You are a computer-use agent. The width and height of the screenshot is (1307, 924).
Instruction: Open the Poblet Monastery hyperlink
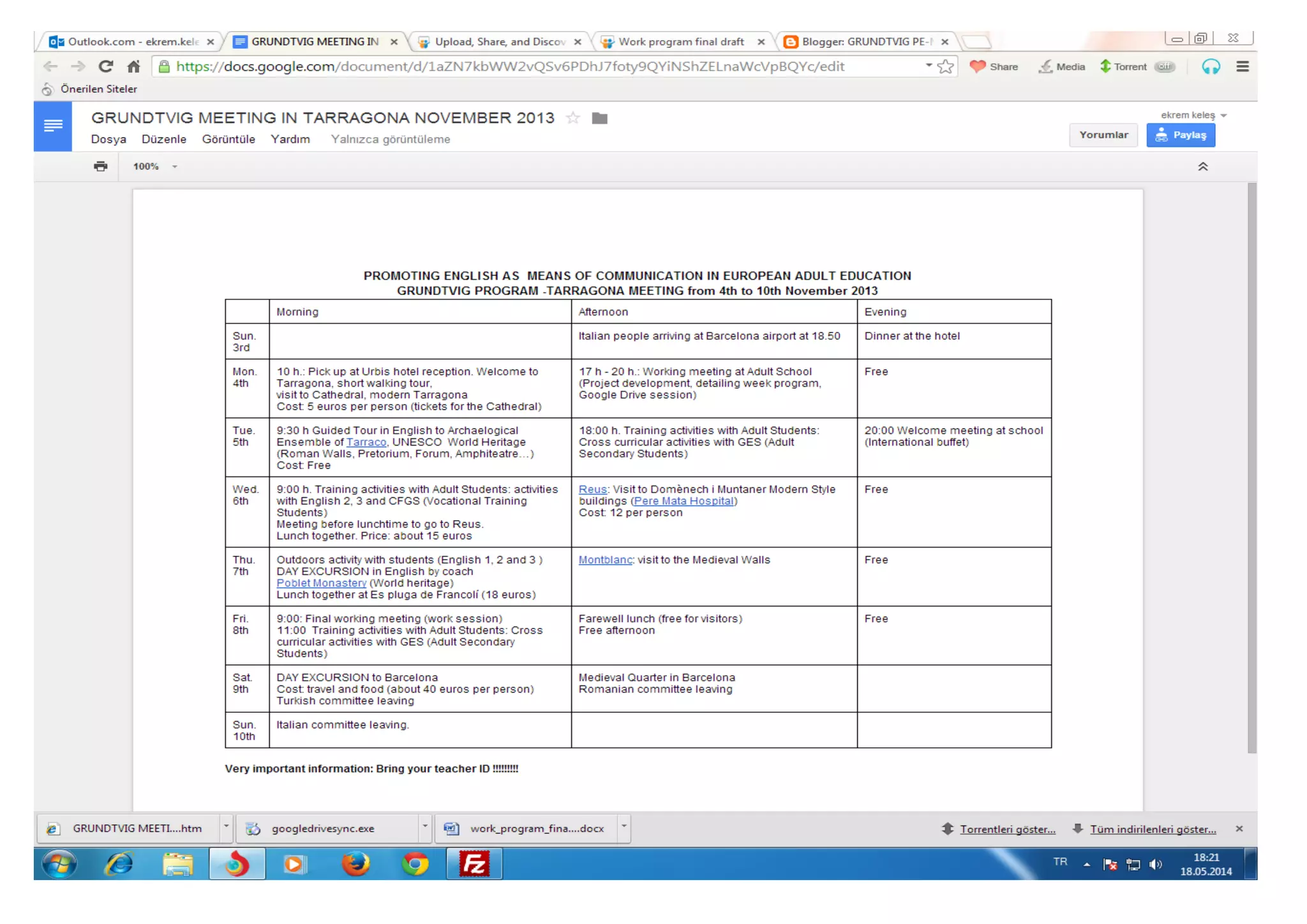(x=321, y=583)
